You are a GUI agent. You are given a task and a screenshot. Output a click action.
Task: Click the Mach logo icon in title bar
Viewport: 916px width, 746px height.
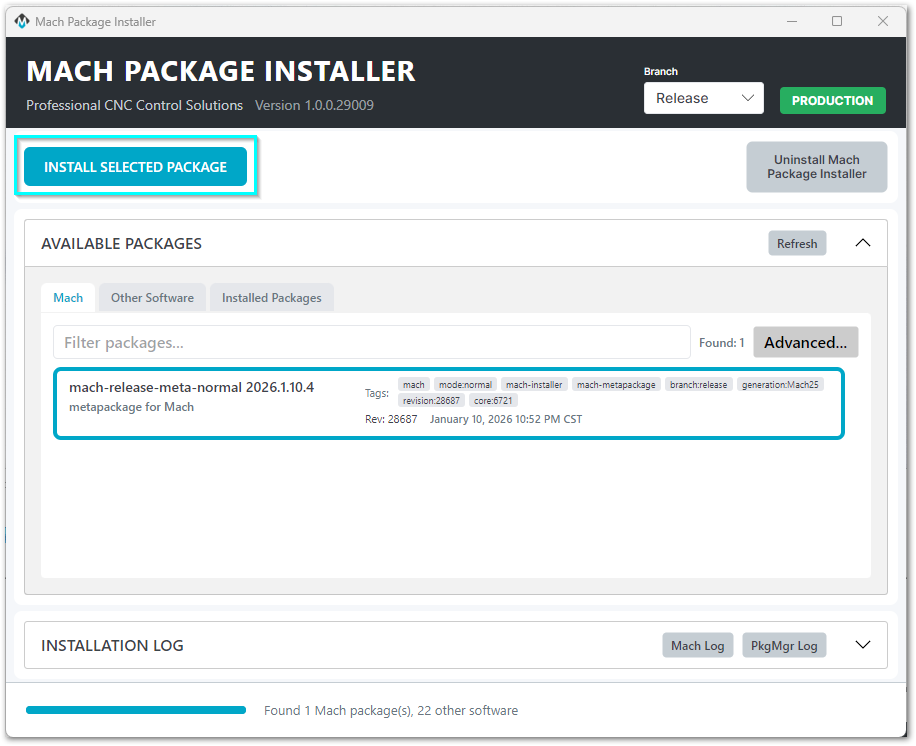[21, 21]
